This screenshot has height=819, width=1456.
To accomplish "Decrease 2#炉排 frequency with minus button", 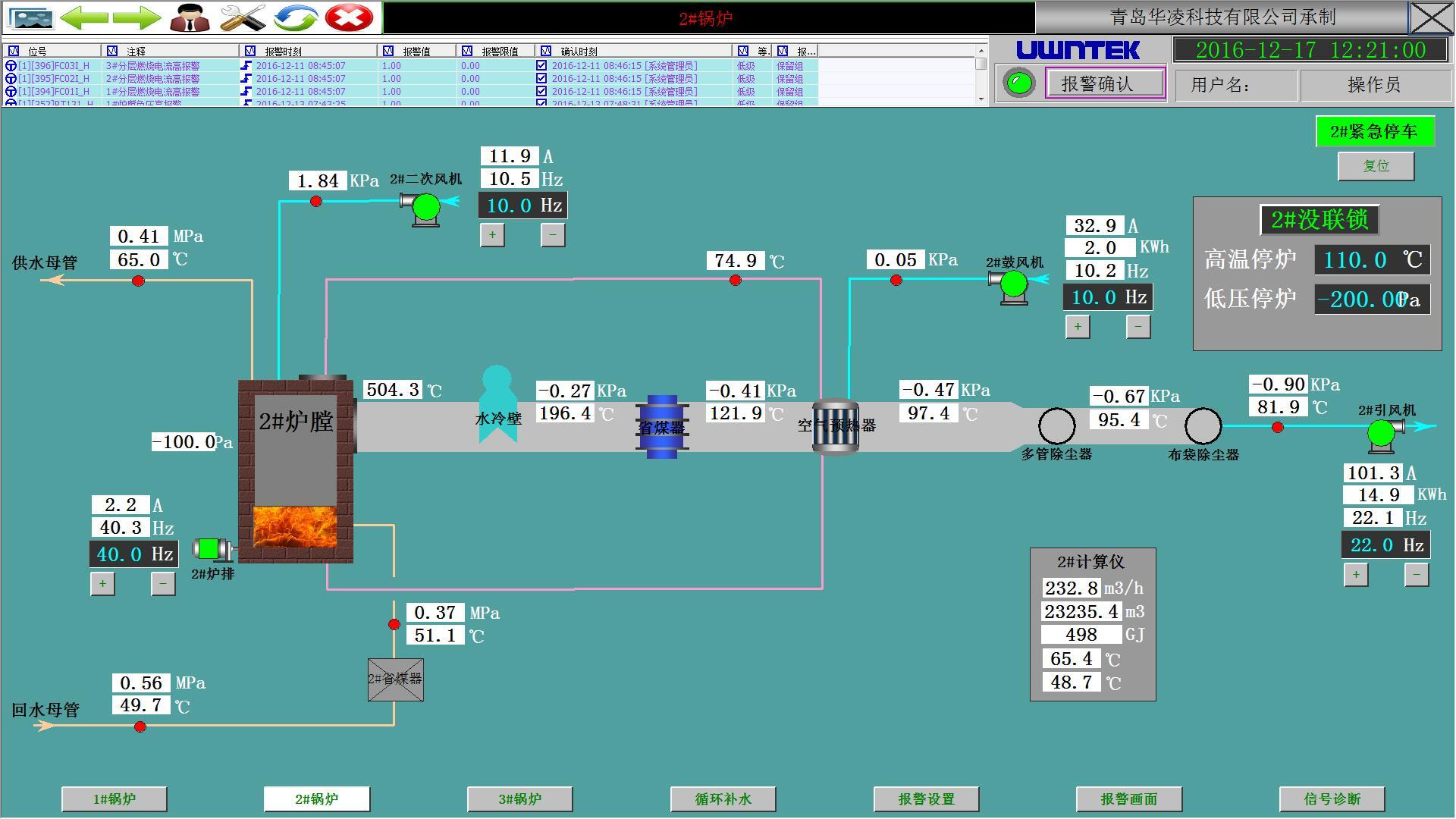I will 163,583.
